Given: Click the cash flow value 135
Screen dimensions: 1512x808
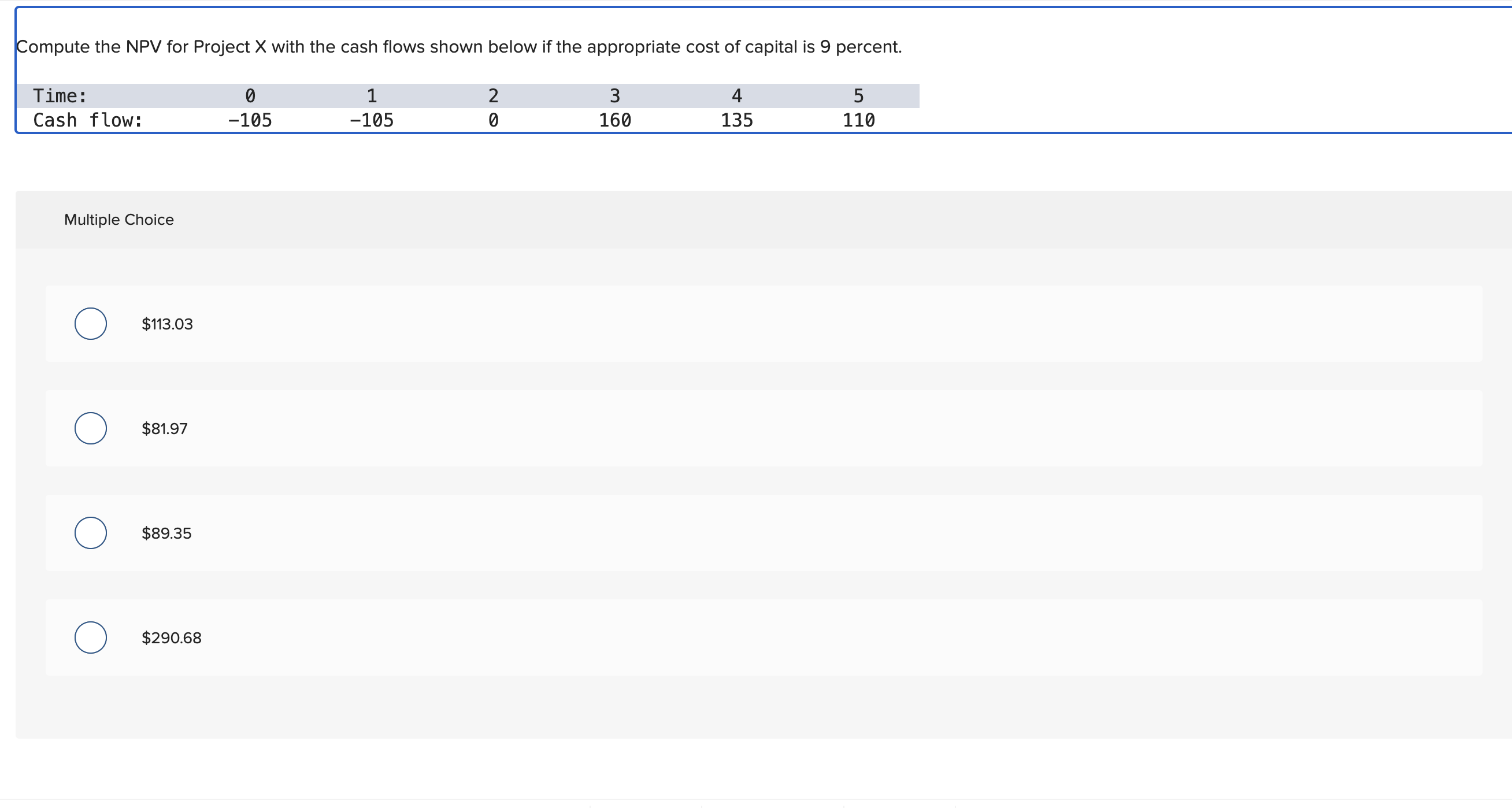Looking at the screenshot, I should click(x=736, y=120).
